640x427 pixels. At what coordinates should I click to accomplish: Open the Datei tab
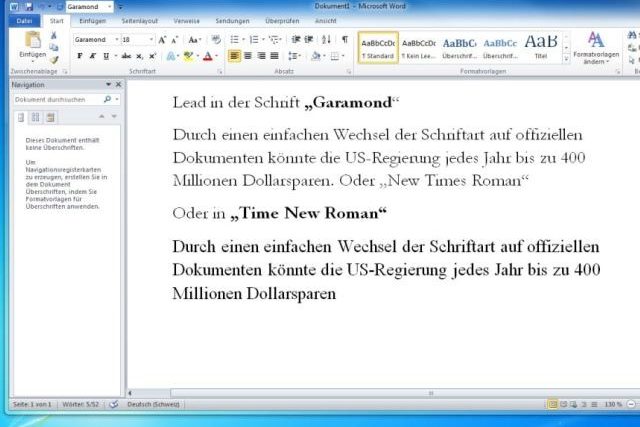(x=24, y=21)
